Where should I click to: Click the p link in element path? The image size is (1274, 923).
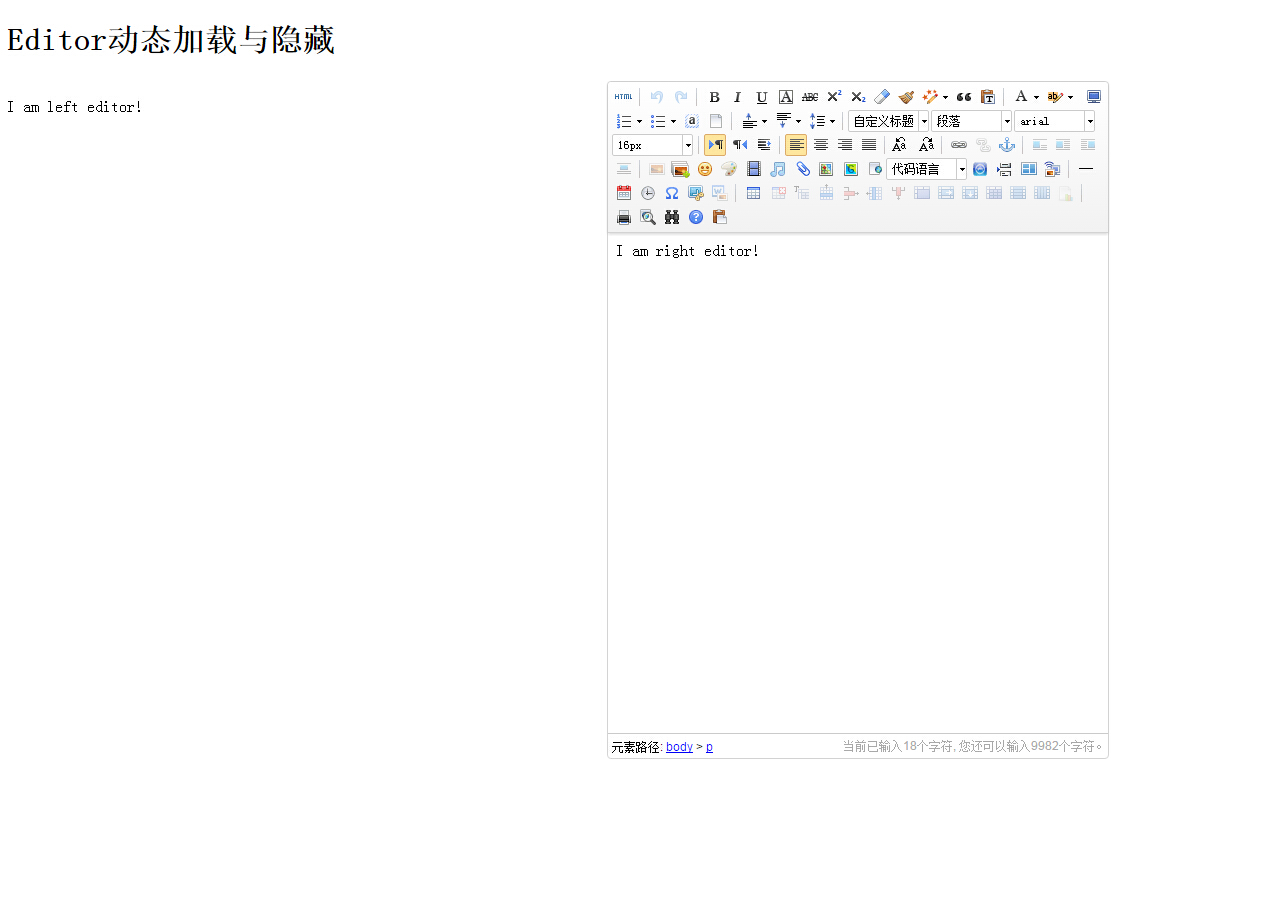click(709, 747)
